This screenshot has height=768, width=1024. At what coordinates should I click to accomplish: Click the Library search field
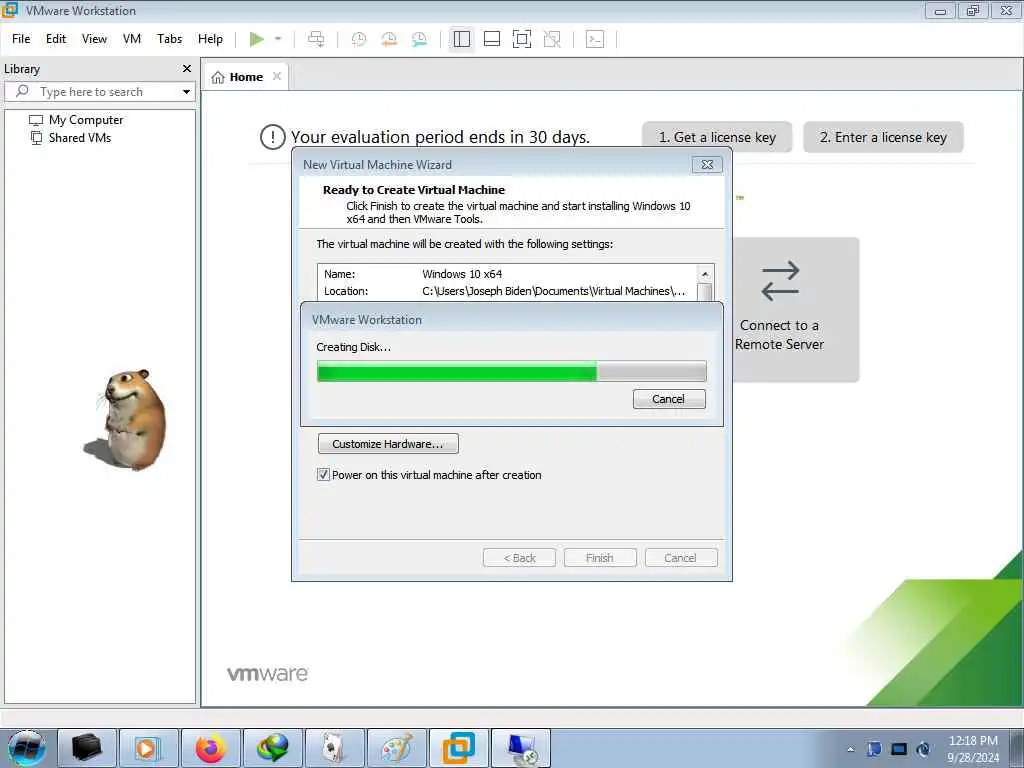pos(98,92)
